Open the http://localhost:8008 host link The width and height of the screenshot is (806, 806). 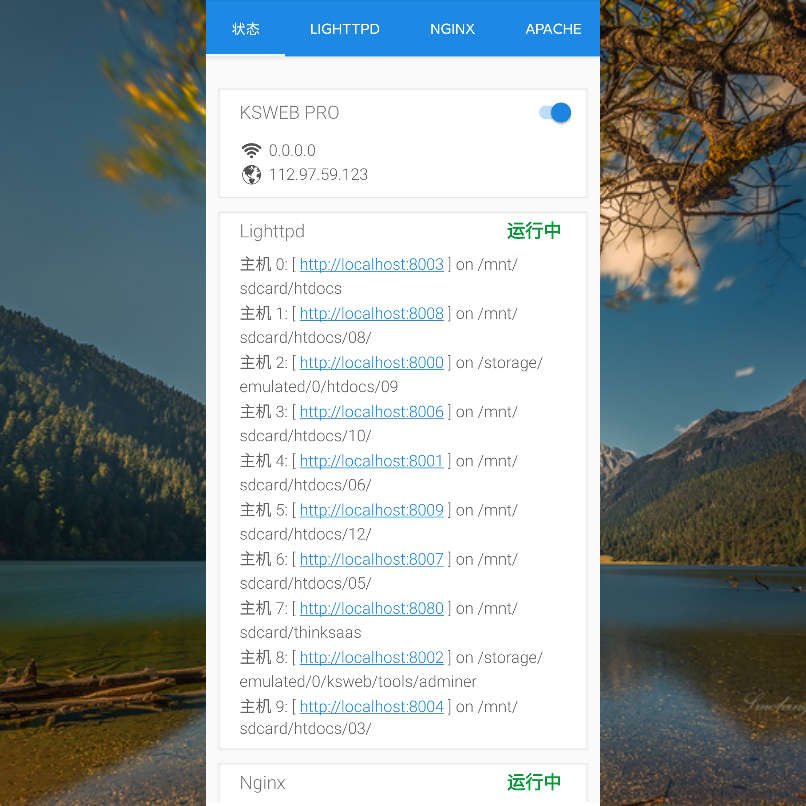(x=371, y=313)
